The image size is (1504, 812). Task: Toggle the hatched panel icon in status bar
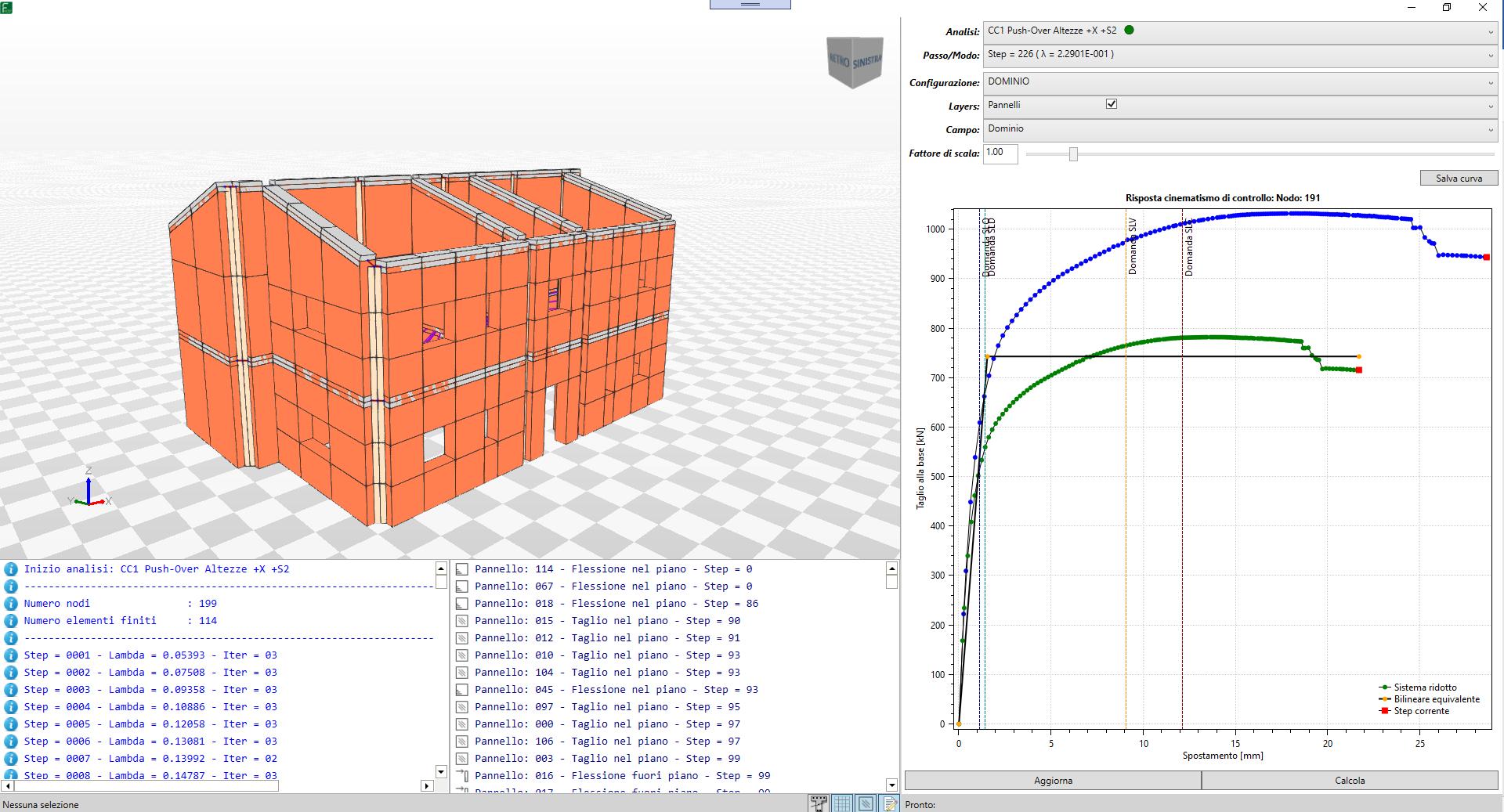866,803
